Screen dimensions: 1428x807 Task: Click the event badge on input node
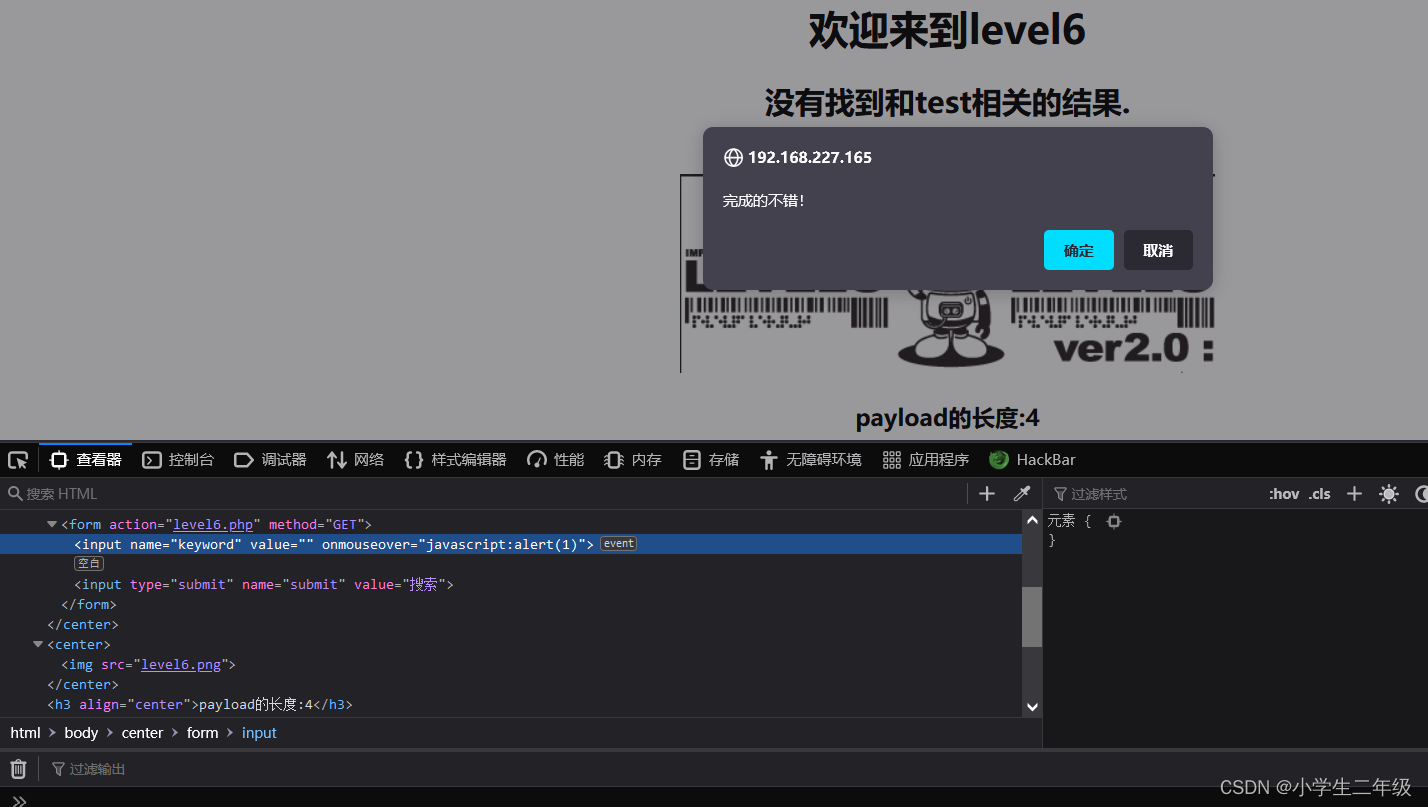click(618, 544)
